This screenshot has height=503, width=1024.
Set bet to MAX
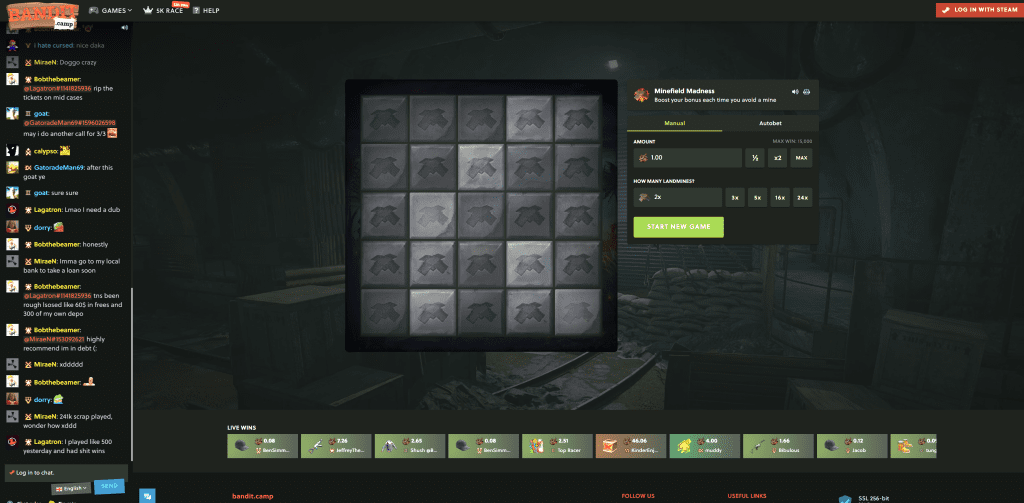pyautogui.click(x=801, y=157)
